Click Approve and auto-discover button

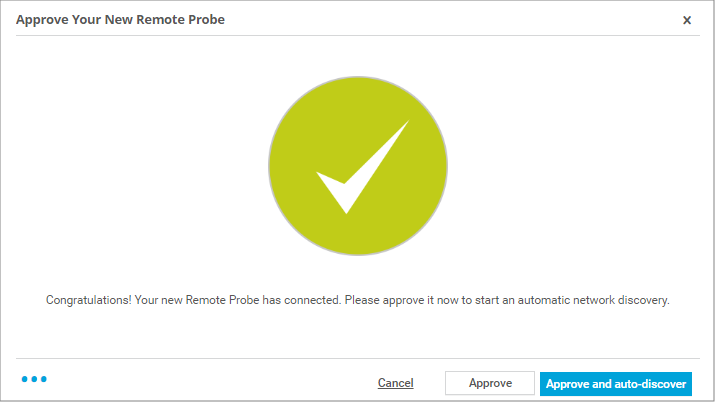tap(616, 383)
